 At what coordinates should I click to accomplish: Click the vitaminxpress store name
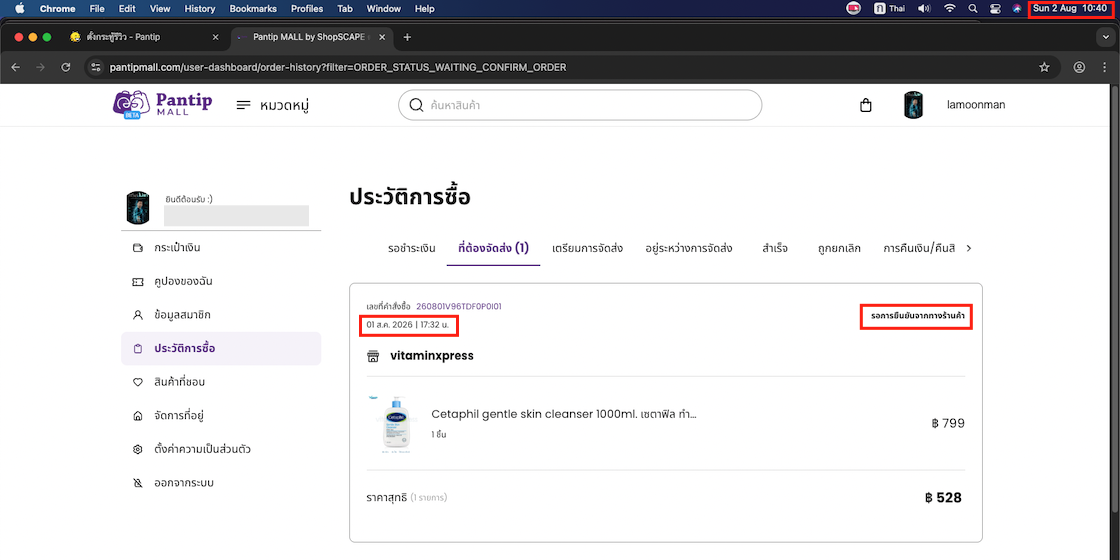point(432,356)
